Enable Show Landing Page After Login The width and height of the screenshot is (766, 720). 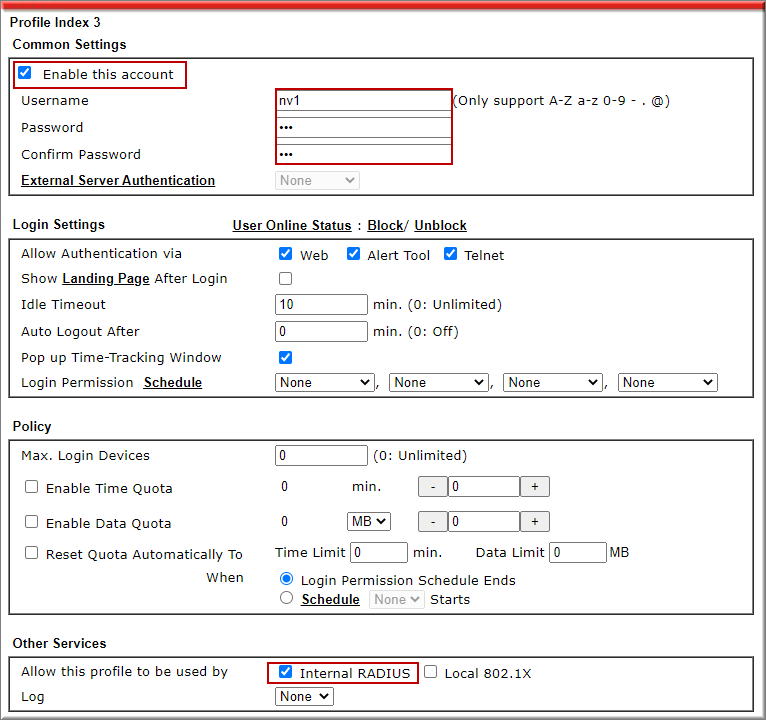pyautogui.click(x=286, y=279)
